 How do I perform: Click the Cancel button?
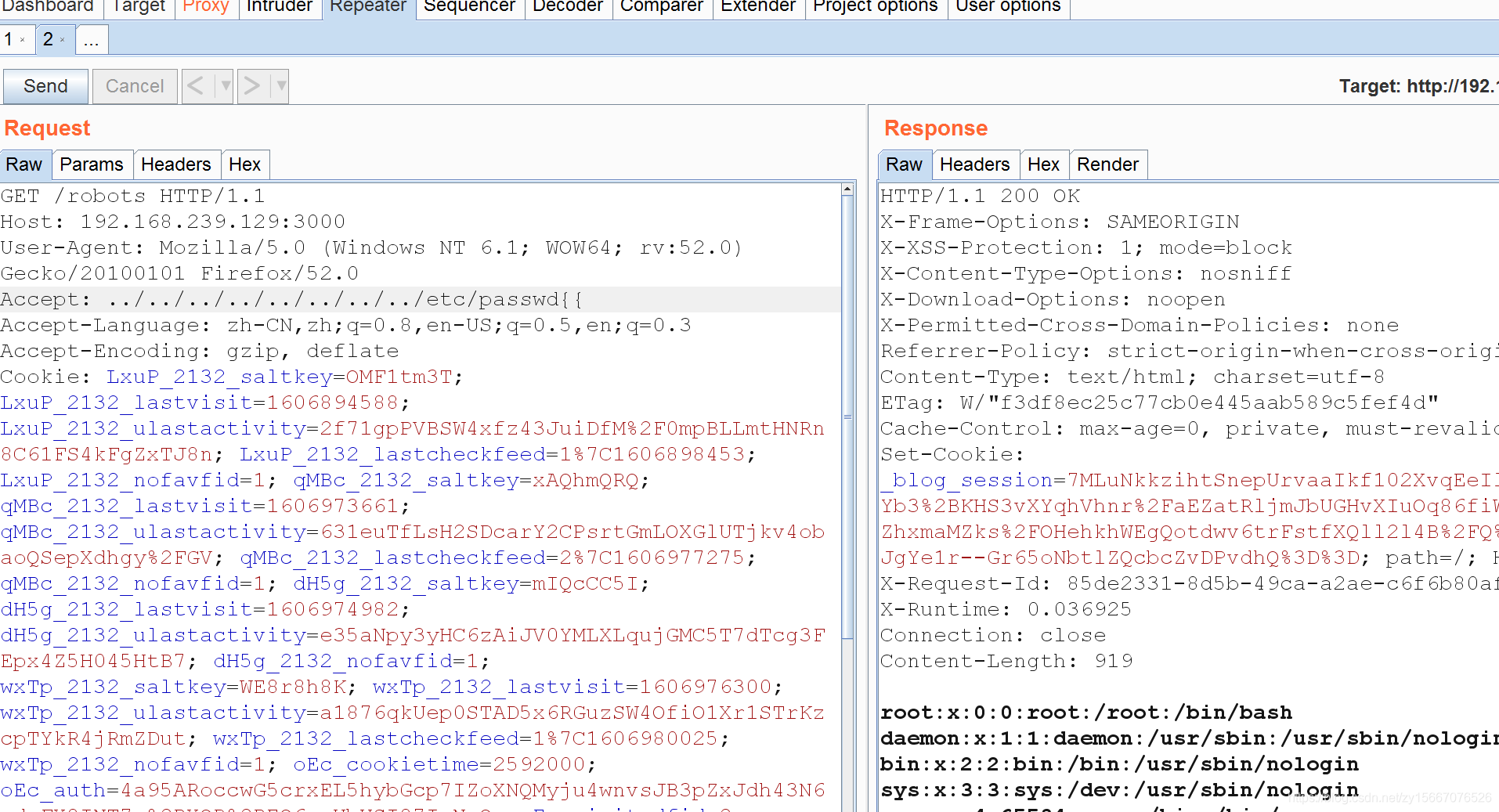tap(135, 86)
